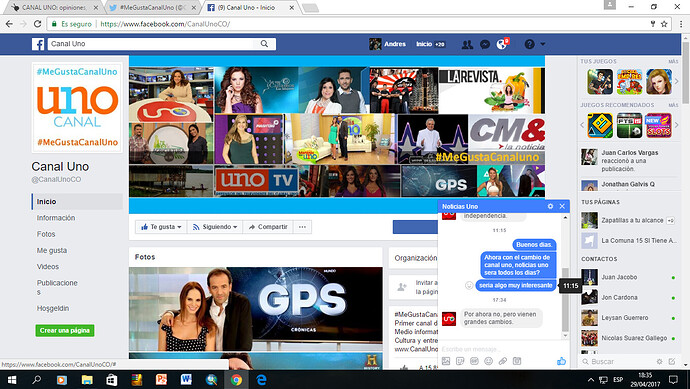Screen dimensions: 690x389
Task: Open Windows Store from taskbar
Action: [112, 379]
